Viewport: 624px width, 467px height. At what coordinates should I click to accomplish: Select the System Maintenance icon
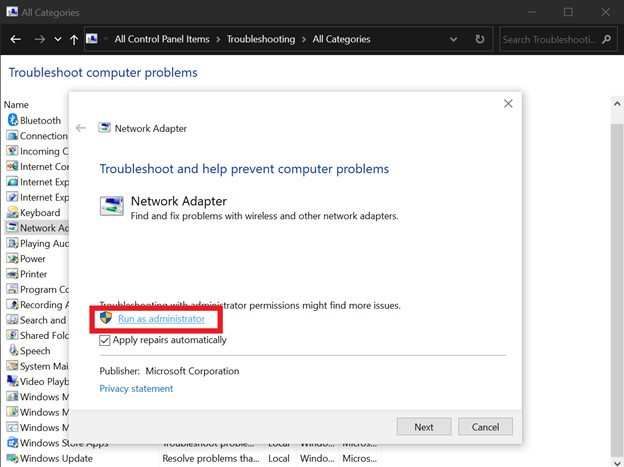[x=13, y=366]
